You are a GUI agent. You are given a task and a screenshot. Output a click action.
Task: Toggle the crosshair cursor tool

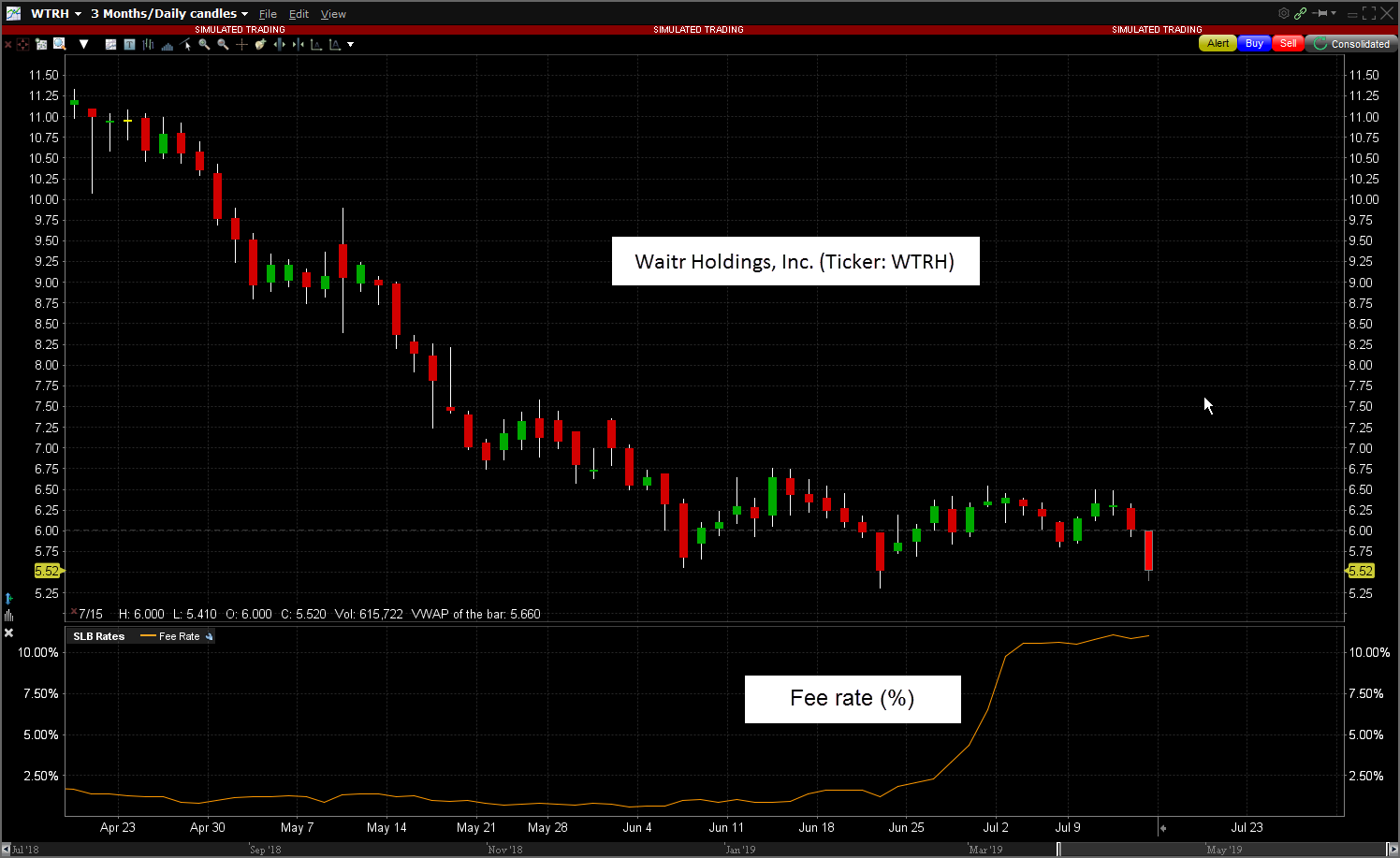tap(241, 44)
